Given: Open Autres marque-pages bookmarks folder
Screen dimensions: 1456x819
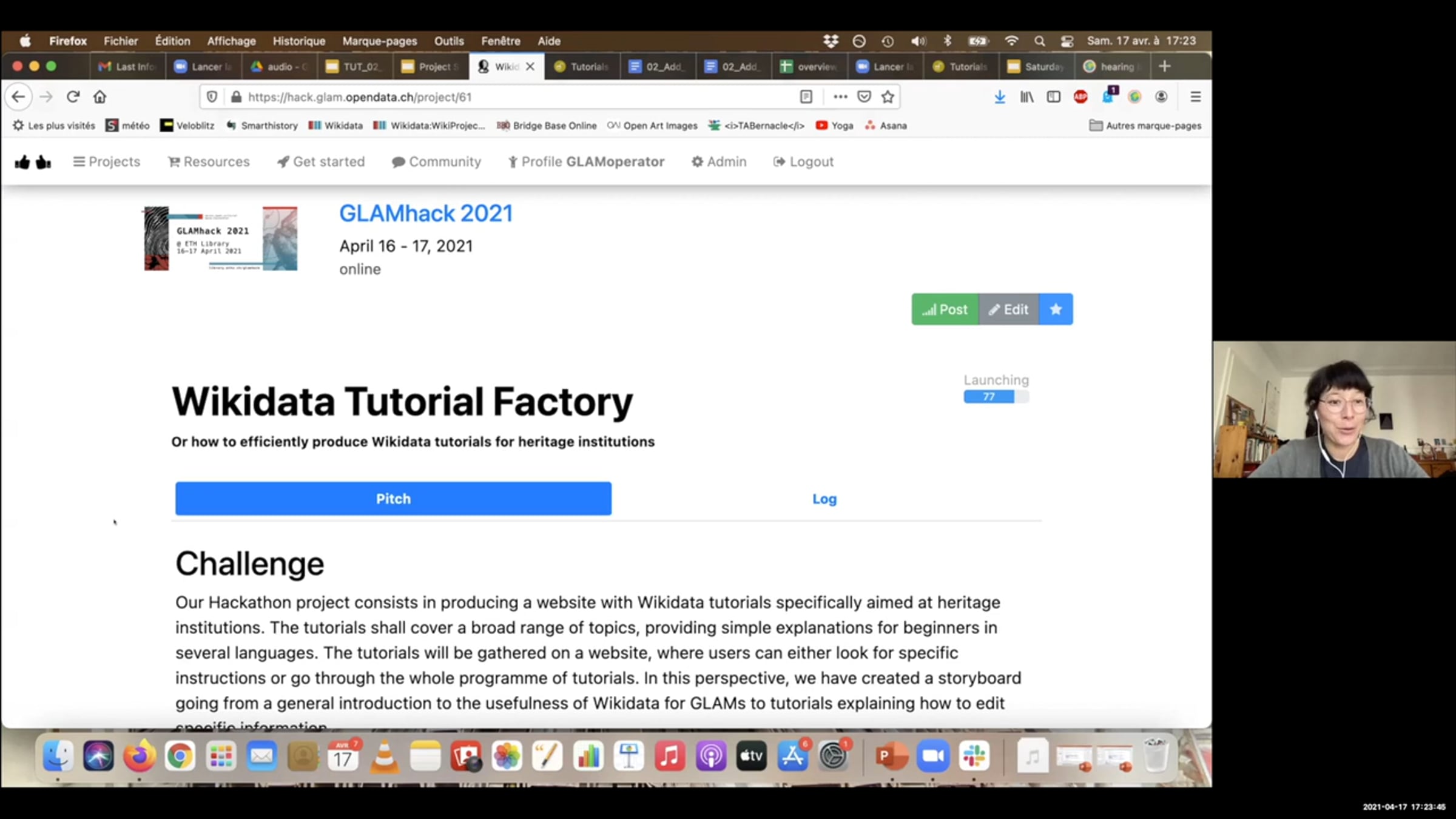Looking at the screenshot, I should (x=1145, y=126).
